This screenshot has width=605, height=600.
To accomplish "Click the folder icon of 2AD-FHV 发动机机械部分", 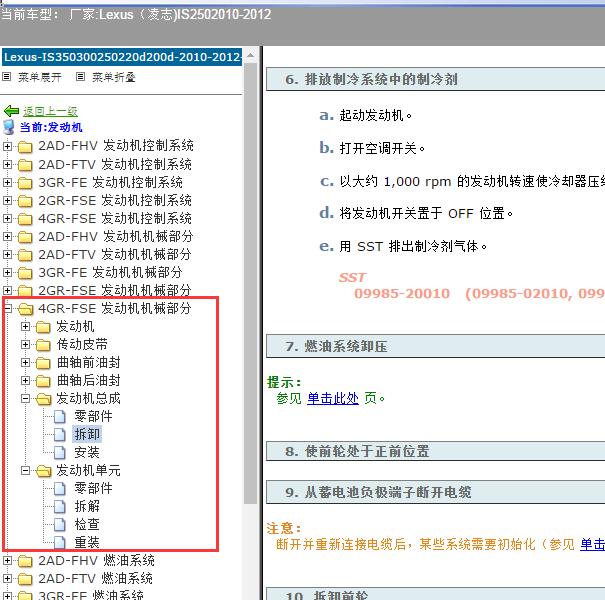I will point(25,237).
